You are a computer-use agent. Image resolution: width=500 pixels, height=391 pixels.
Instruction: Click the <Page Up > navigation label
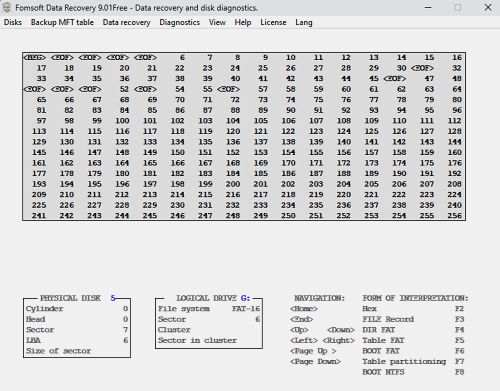click(313, 351)
